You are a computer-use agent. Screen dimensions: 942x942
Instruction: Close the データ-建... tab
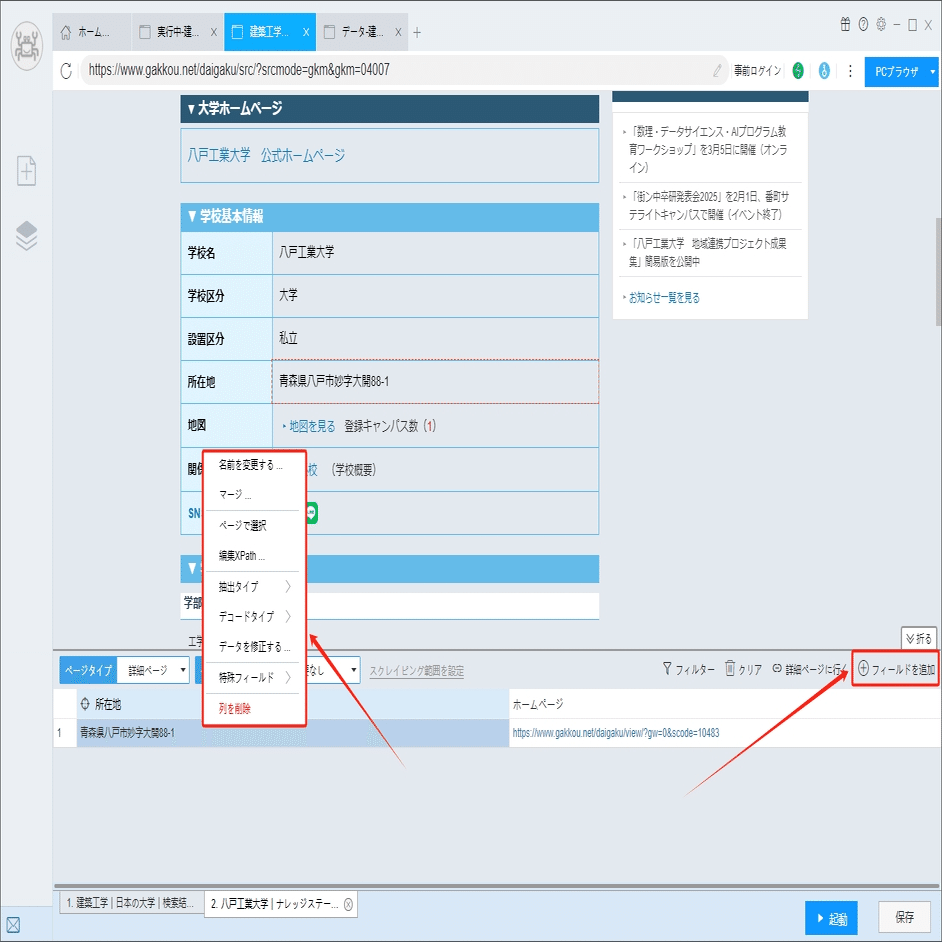(x=398, y=32)
